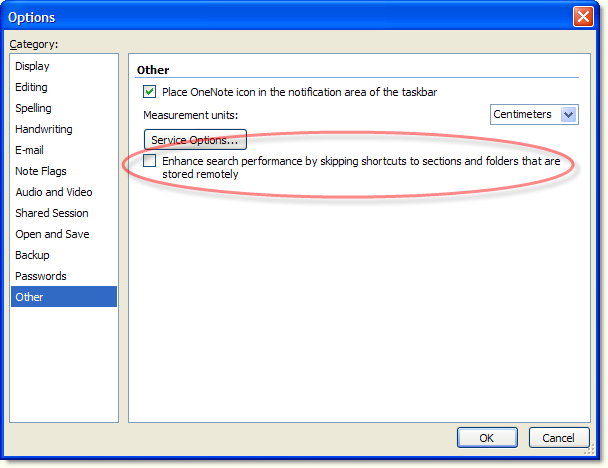Screen dimensions: 608x468
Task: Open the Measurement units dropdown arrow
Action: tap(568, 114)
